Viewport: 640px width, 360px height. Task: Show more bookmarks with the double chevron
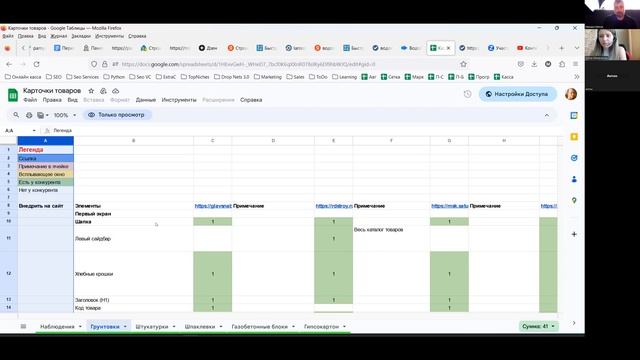[x=577, y=77]
